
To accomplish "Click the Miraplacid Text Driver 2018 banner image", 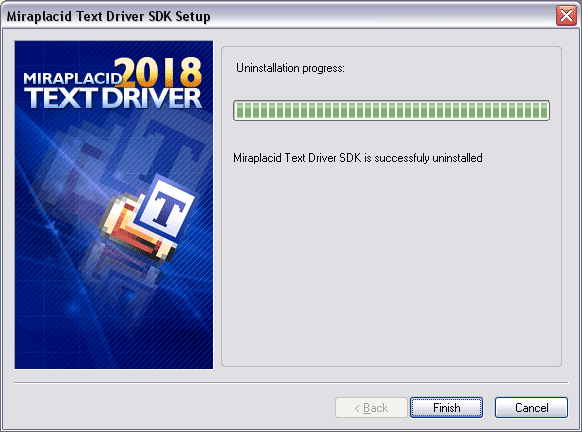I will [x=114, y=205].
